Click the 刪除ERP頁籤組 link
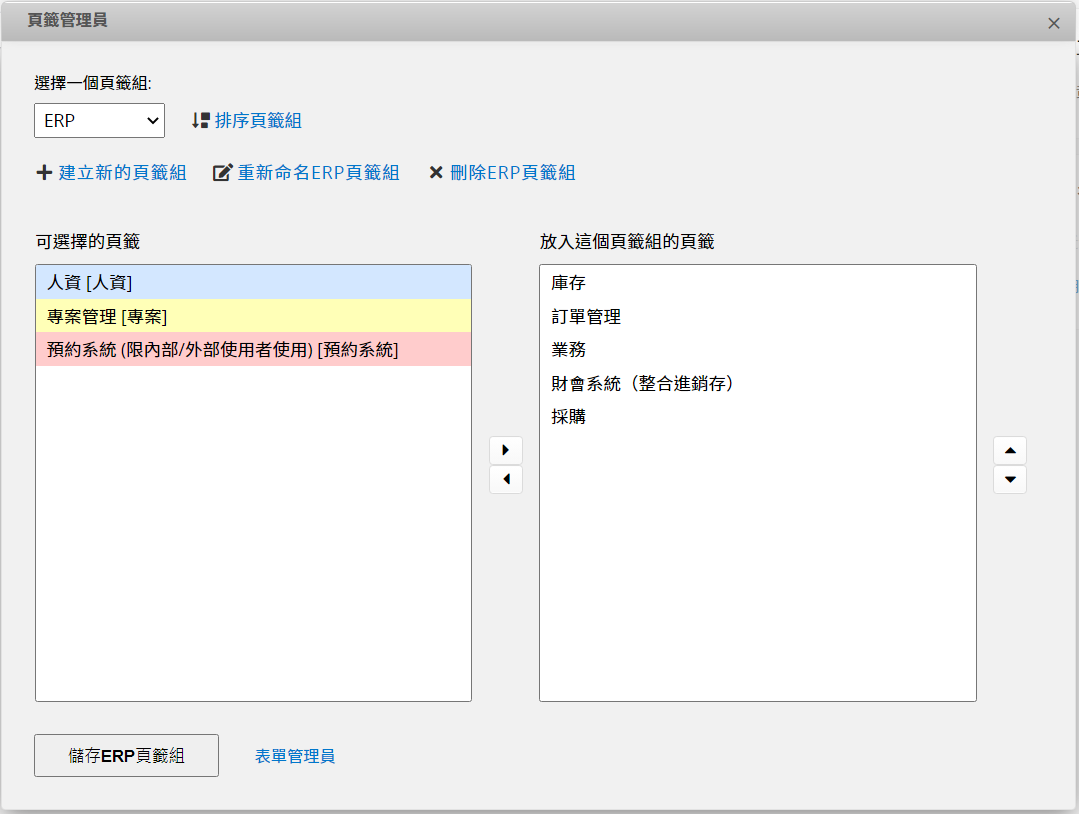1079x814 pixels. (513, 173)
